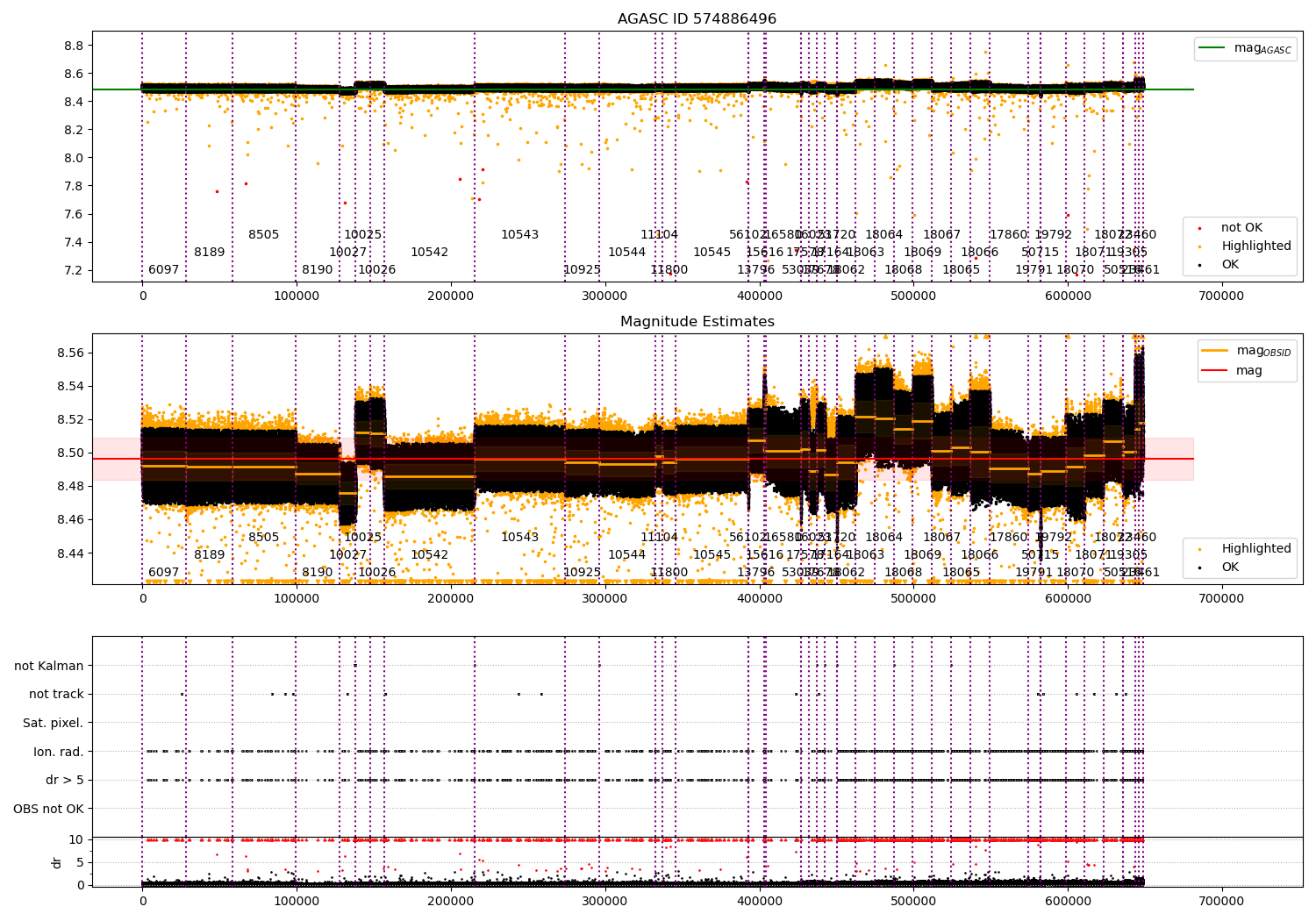Click the Magnitude Estimates plot title
The image size is (1316, 921).
697,322
